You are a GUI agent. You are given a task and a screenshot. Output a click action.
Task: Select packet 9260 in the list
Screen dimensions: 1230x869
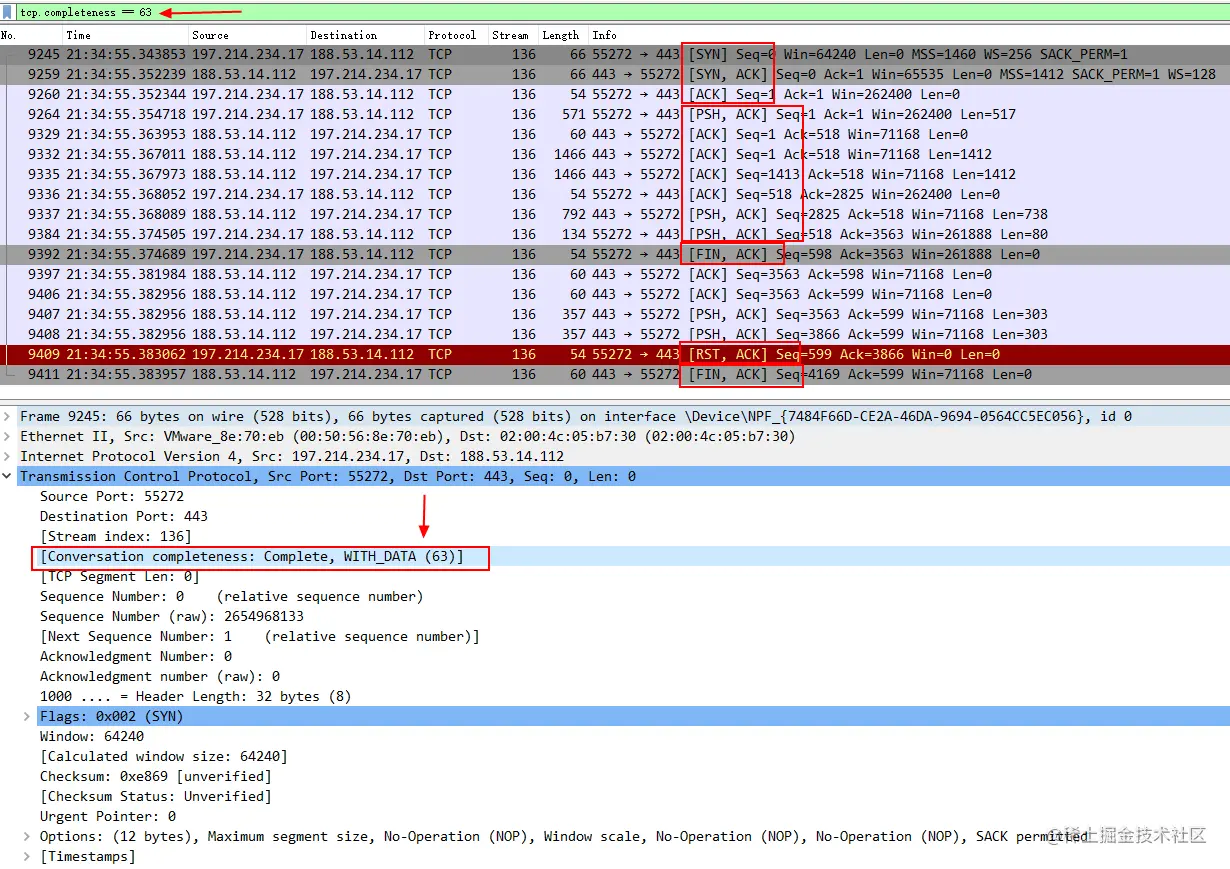[x=615, y=94]
